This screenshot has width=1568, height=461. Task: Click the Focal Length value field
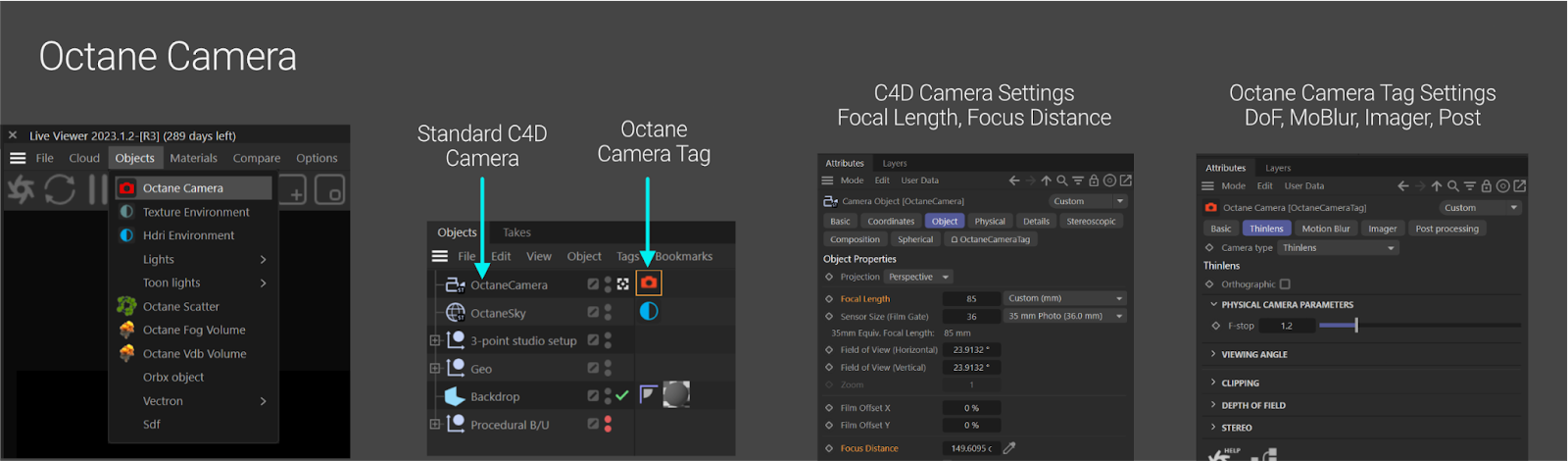coord(970,299)
